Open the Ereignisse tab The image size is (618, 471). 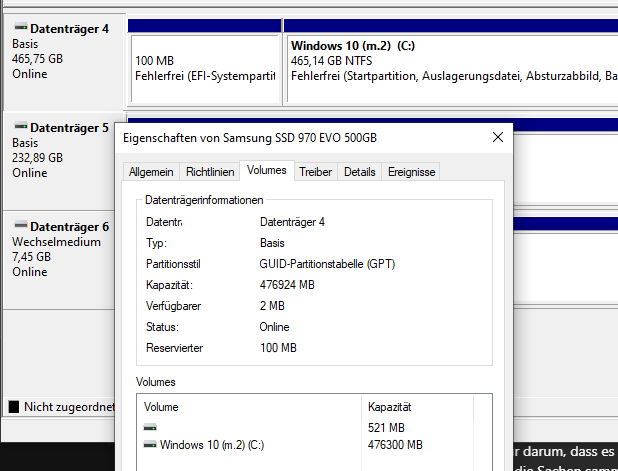tap(411, 172)
